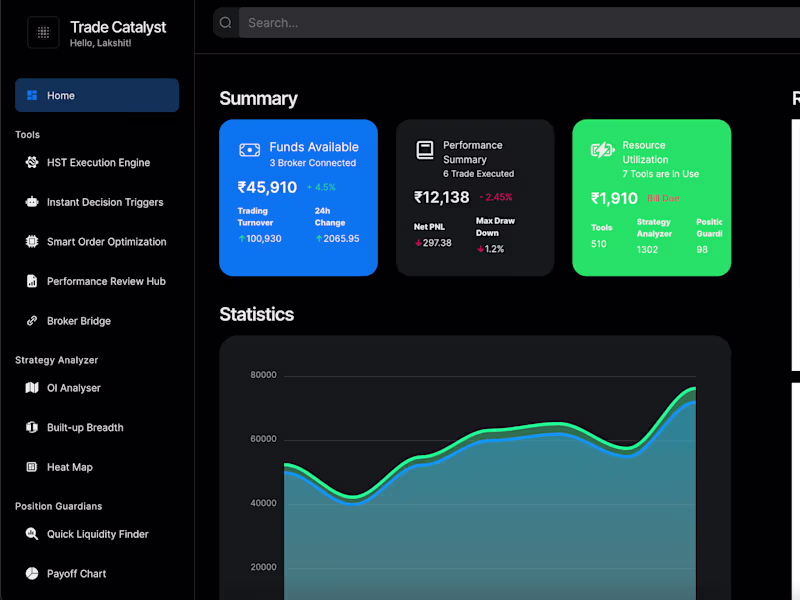Click the Heat Map icon
The image size is (800, 600).
(x=32, y=467)
